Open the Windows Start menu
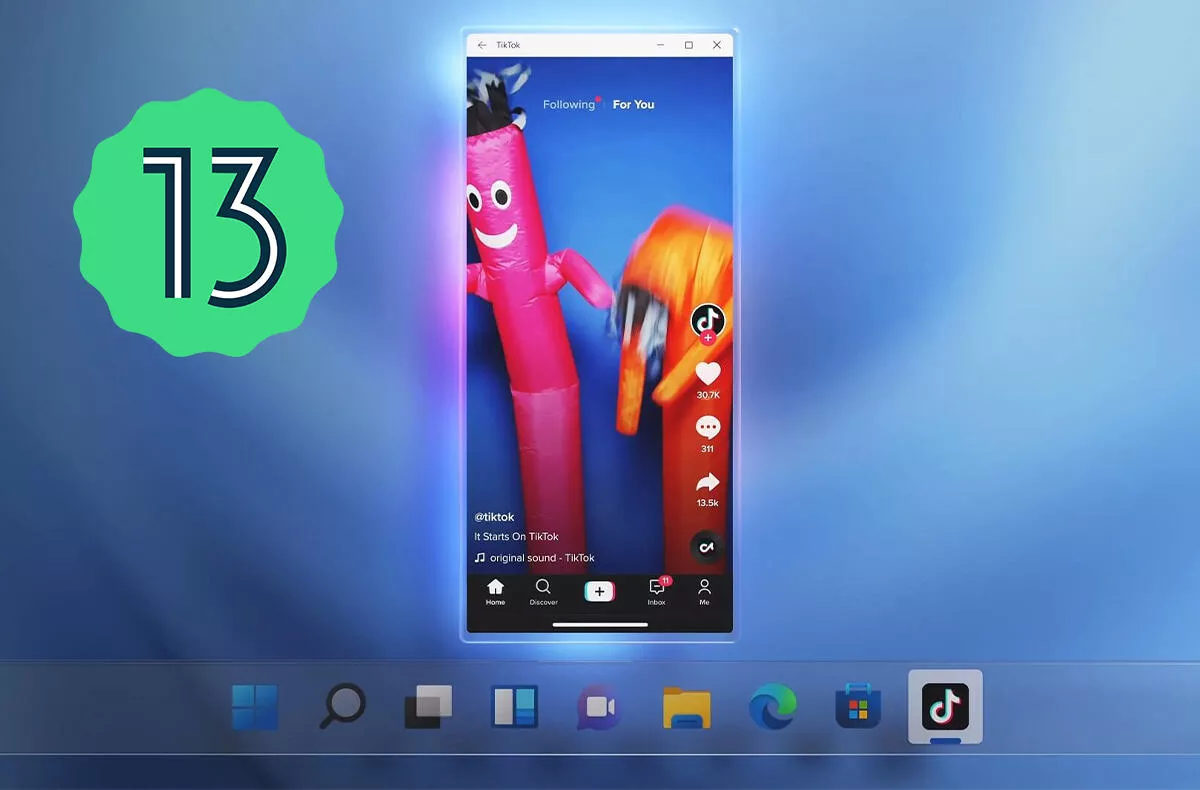 pyautogui.click(x=255, y=707)
